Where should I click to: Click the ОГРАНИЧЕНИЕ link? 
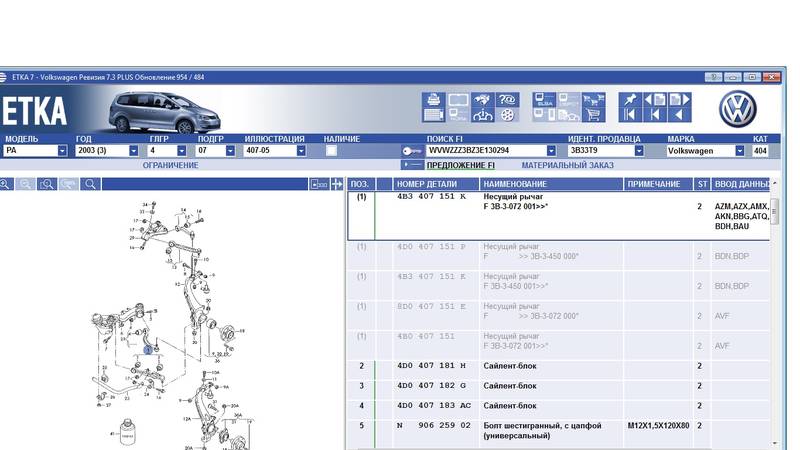[170, 165]
